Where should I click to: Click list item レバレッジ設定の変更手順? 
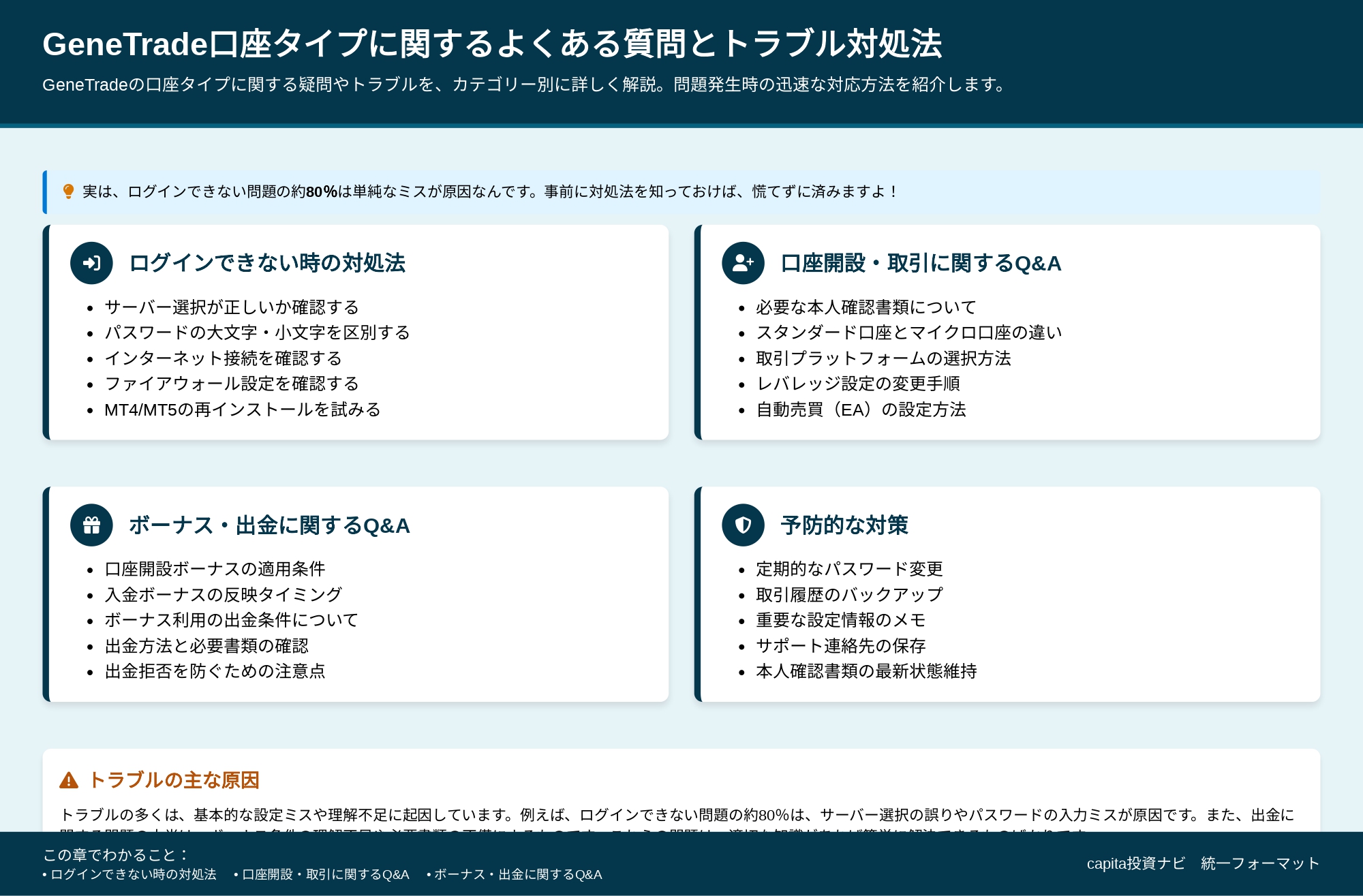[858, 384]
